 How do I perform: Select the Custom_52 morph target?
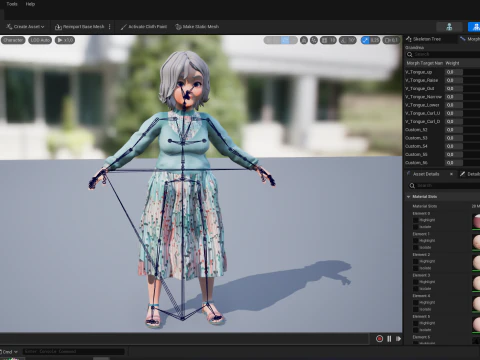click(416, 130)
